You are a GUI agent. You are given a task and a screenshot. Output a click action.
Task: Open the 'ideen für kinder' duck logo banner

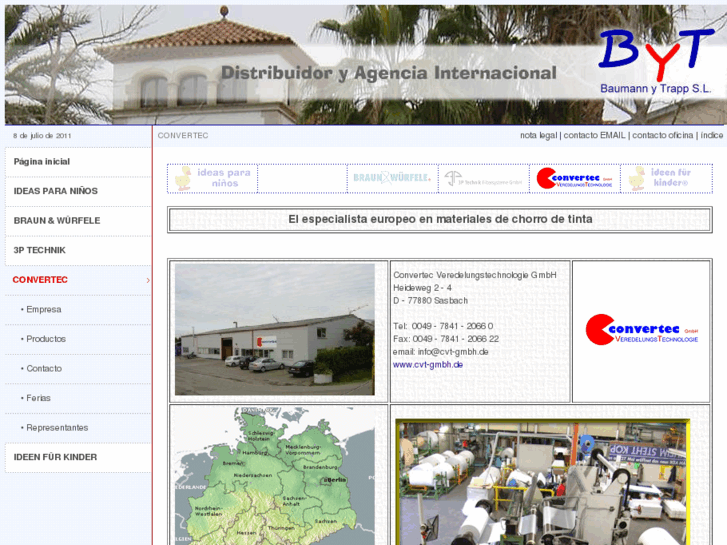(666, 178)
